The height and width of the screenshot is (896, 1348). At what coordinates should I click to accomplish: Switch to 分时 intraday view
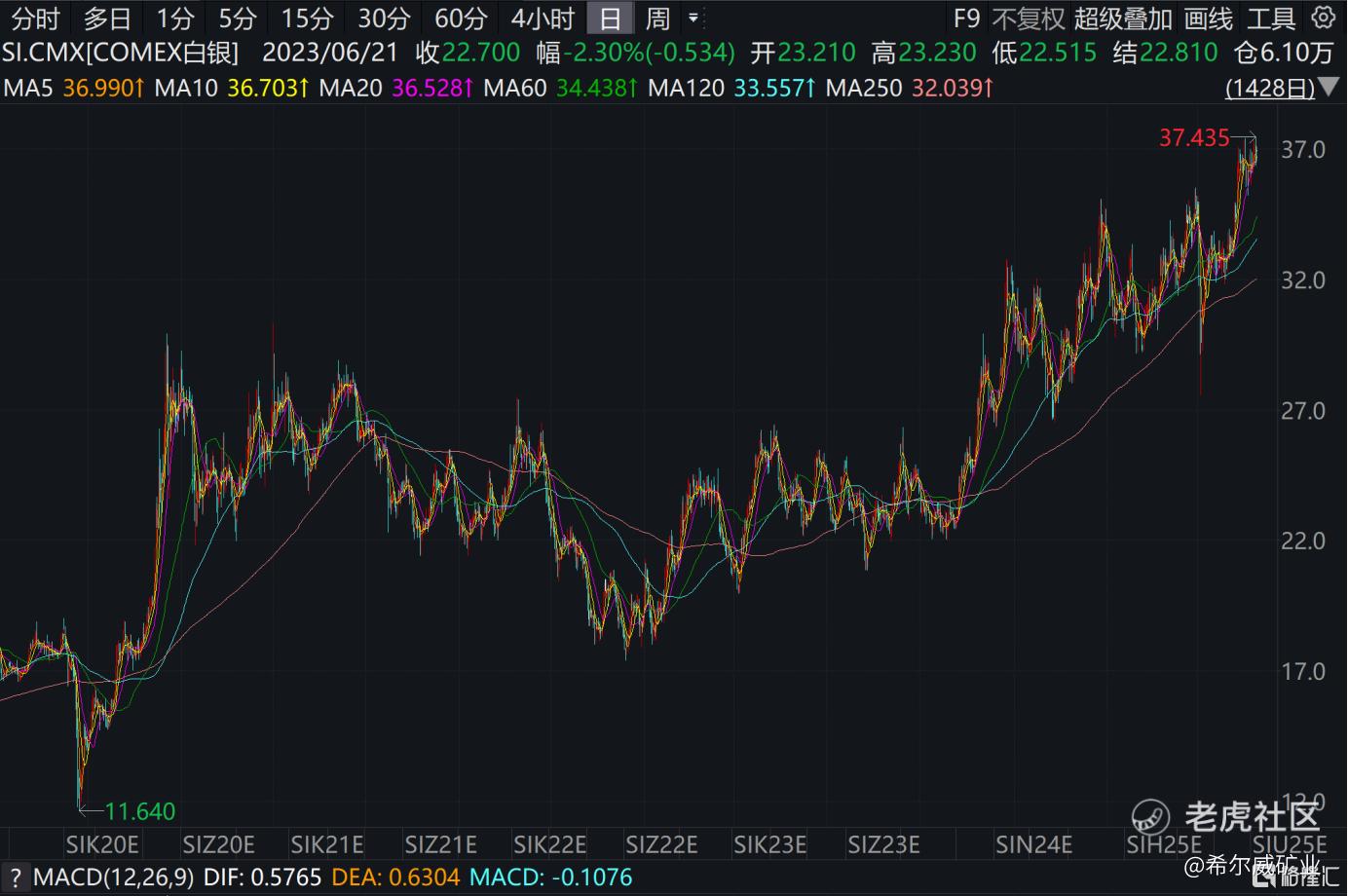[36, 19]
